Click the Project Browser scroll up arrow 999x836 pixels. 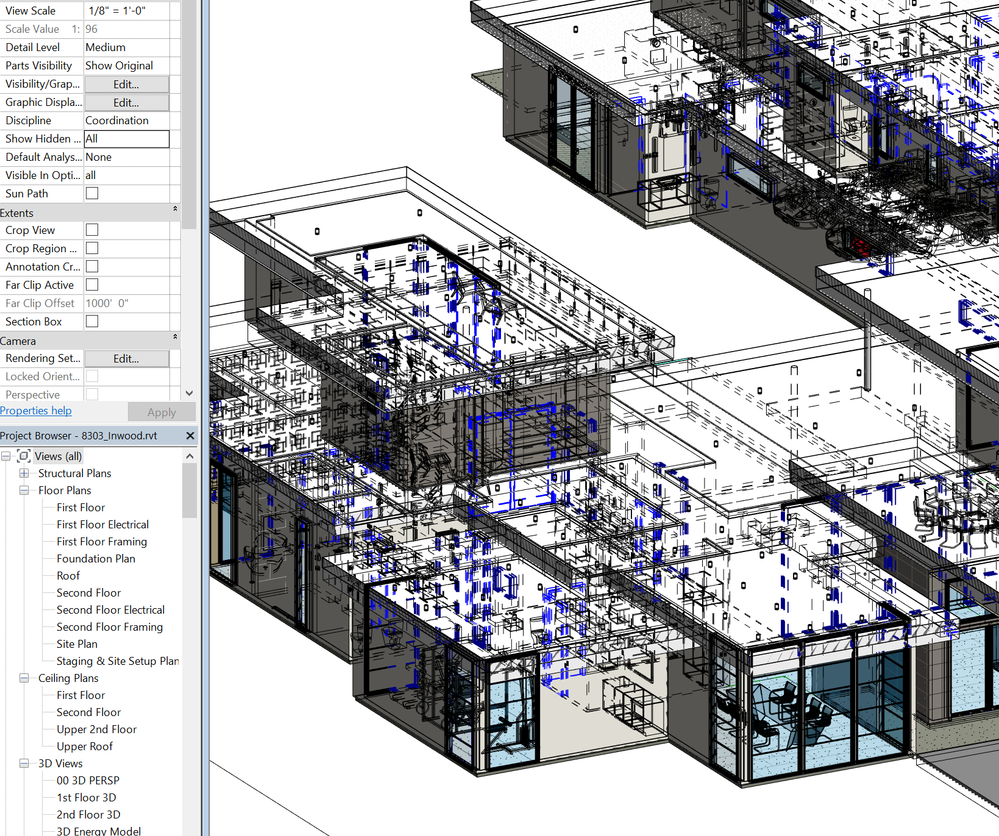point(190,456)
